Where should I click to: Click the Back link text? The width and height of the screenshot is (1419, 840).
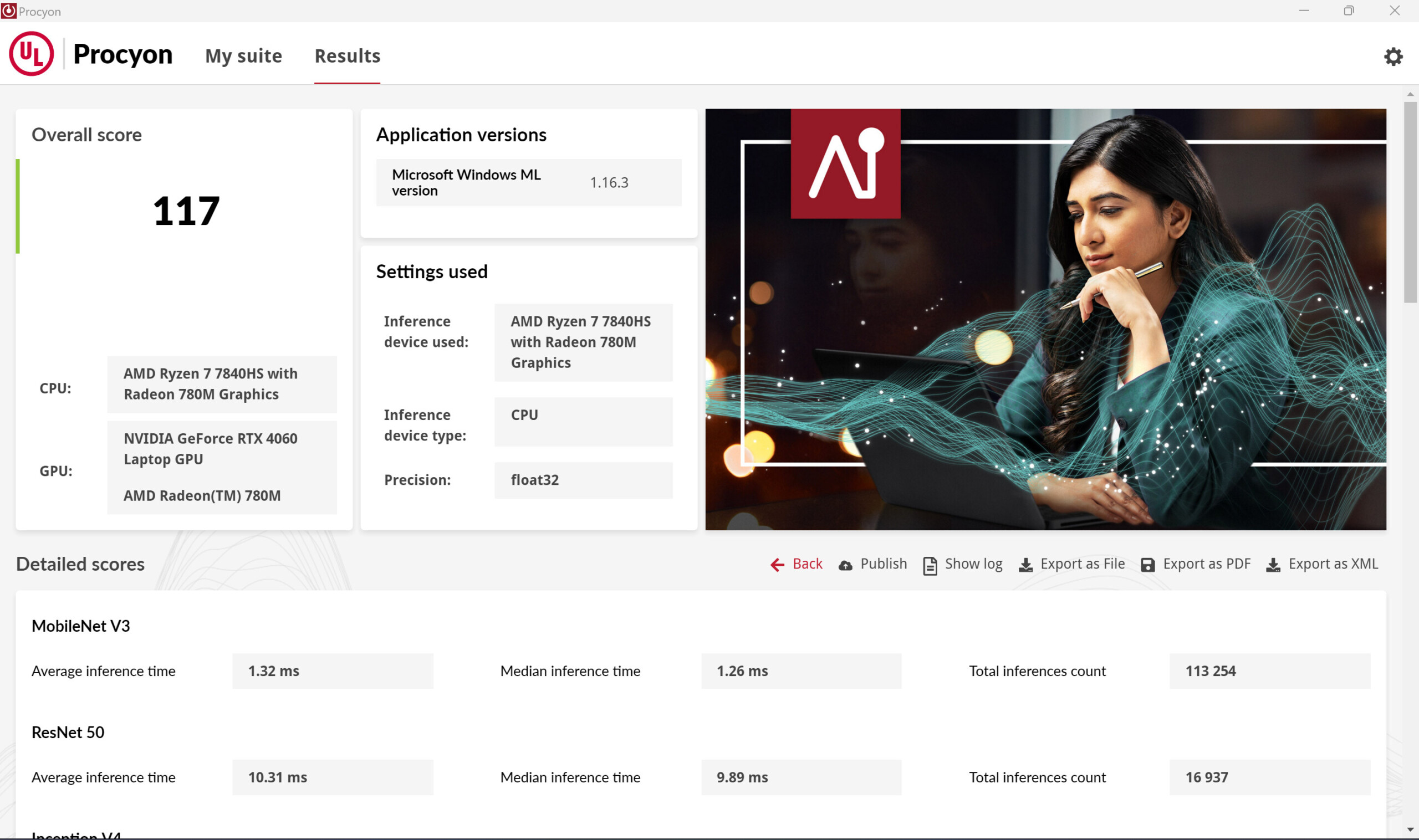808,564
